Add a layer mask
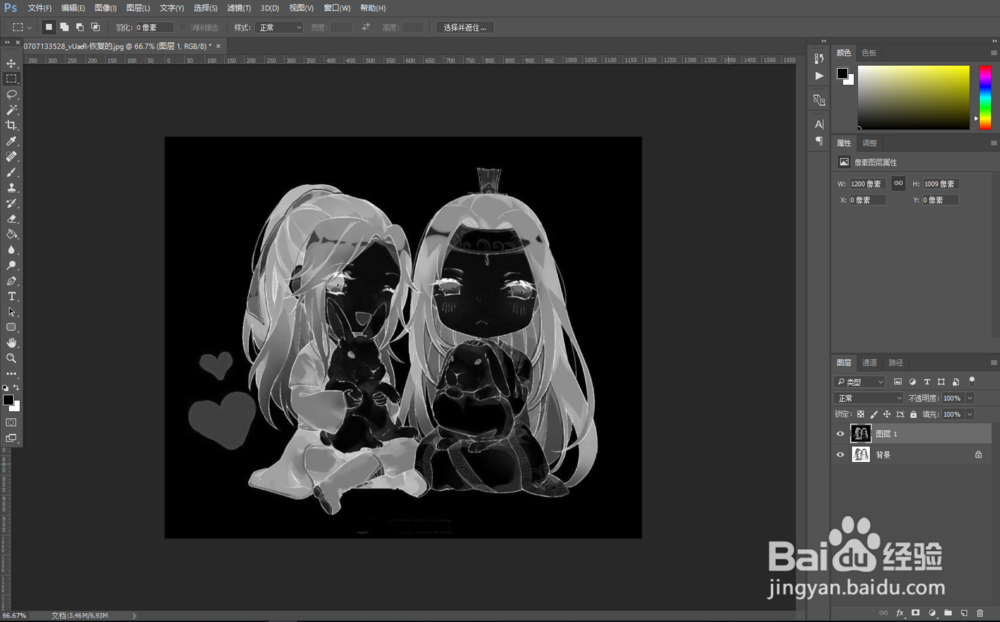 [916, 613]
